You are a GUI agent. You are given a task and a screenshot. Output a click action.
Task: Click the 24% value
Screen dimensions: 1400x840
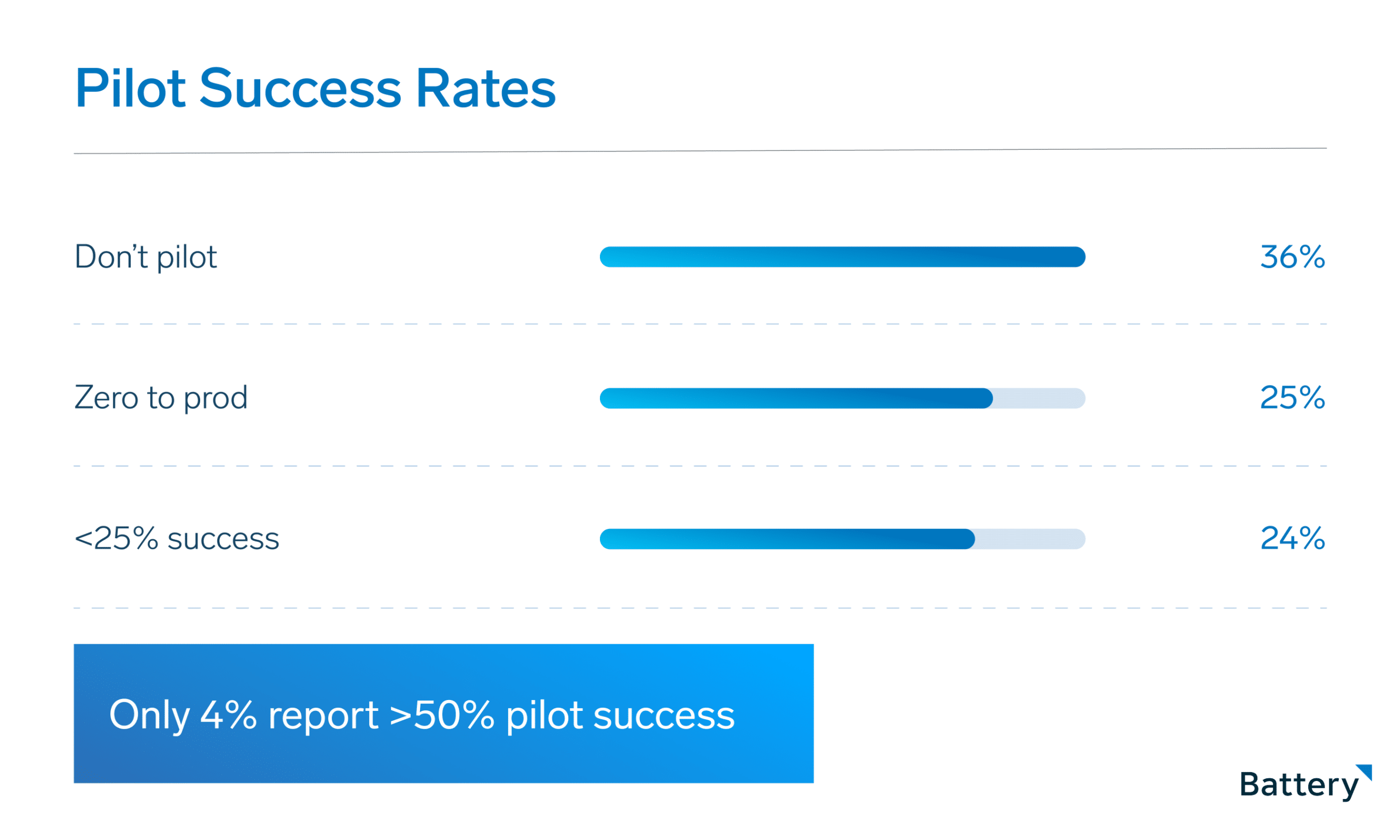point(1292,538)
